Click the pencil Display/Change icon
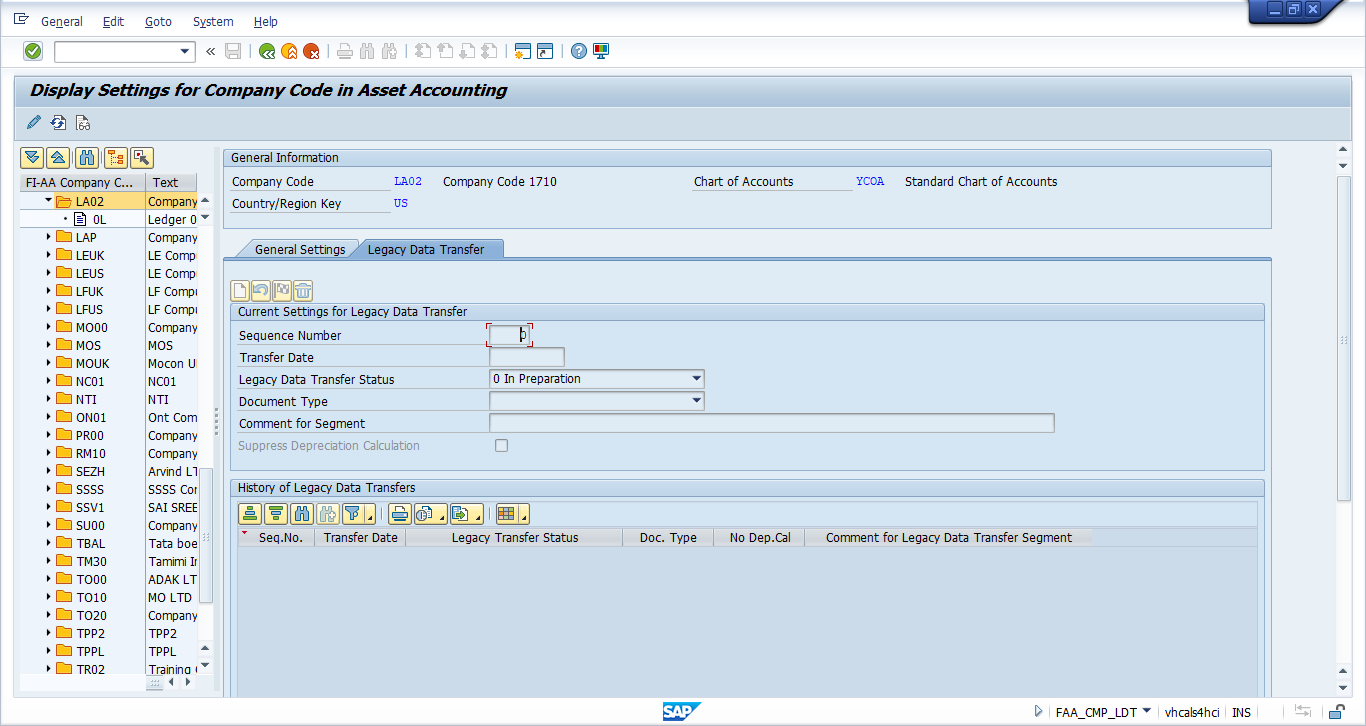Viewport: 1366px width, 726px height. click(34, 123)
